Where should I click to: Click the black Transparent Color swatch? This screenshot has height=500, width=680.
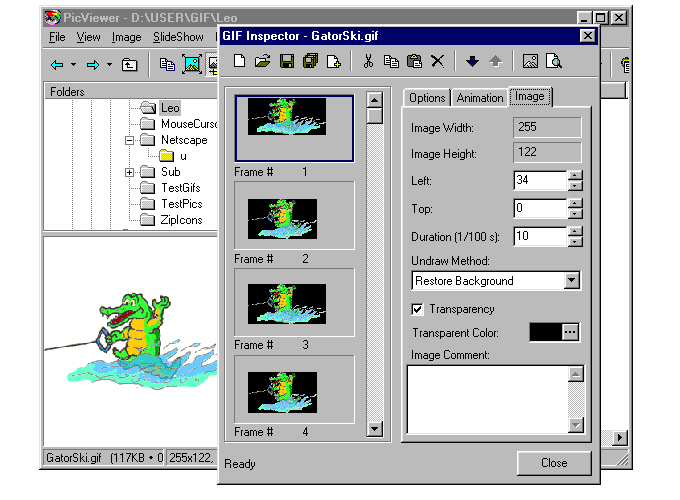coord(546,333)
